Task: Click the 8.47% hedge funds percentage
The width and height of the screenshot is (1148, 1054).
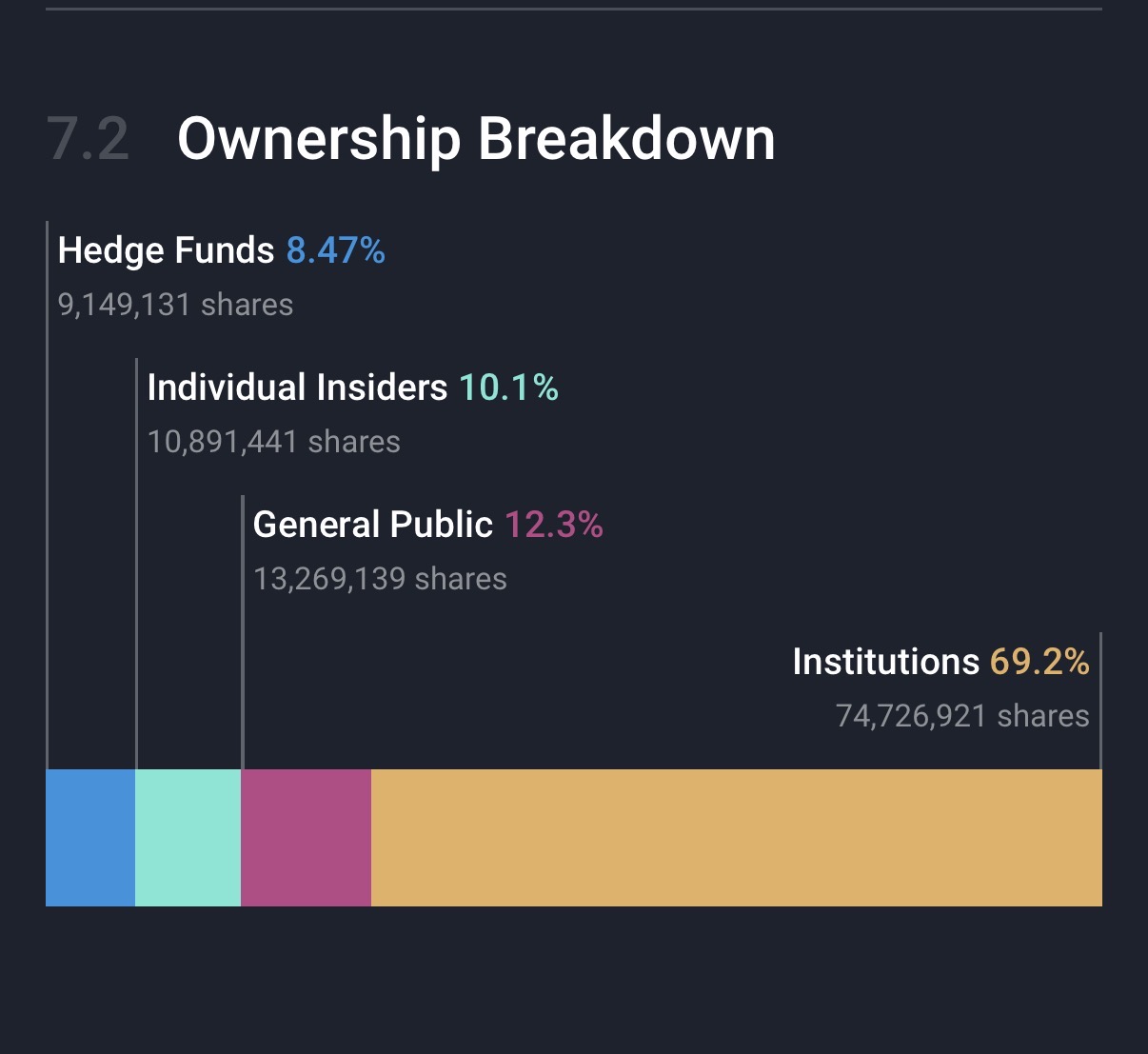Action: tap(336, 250)
